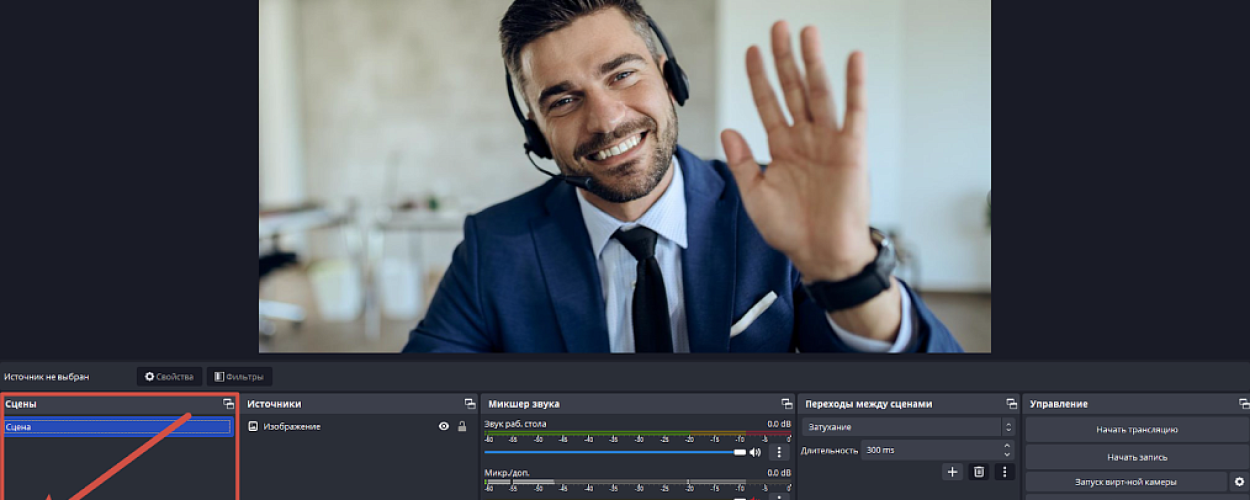Add a new scene transition with plus icon
This screenshot has width=1250, height=500.
coord(952,472)
